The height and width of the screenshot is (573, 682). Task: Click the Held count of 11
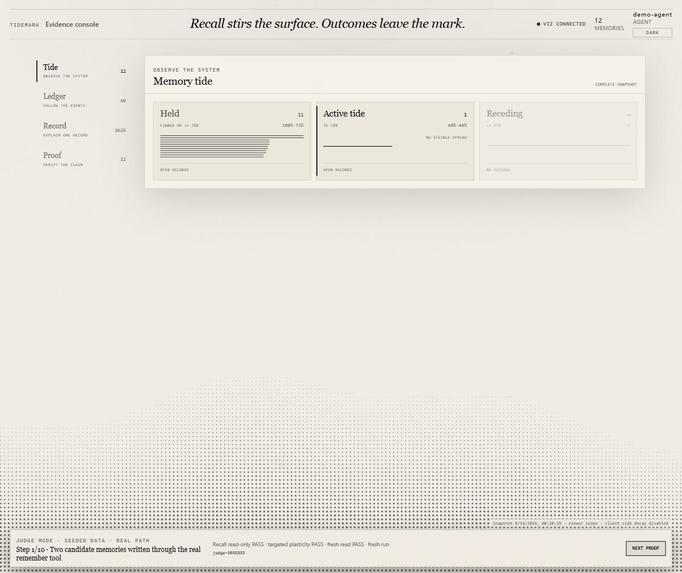point(301,115)
